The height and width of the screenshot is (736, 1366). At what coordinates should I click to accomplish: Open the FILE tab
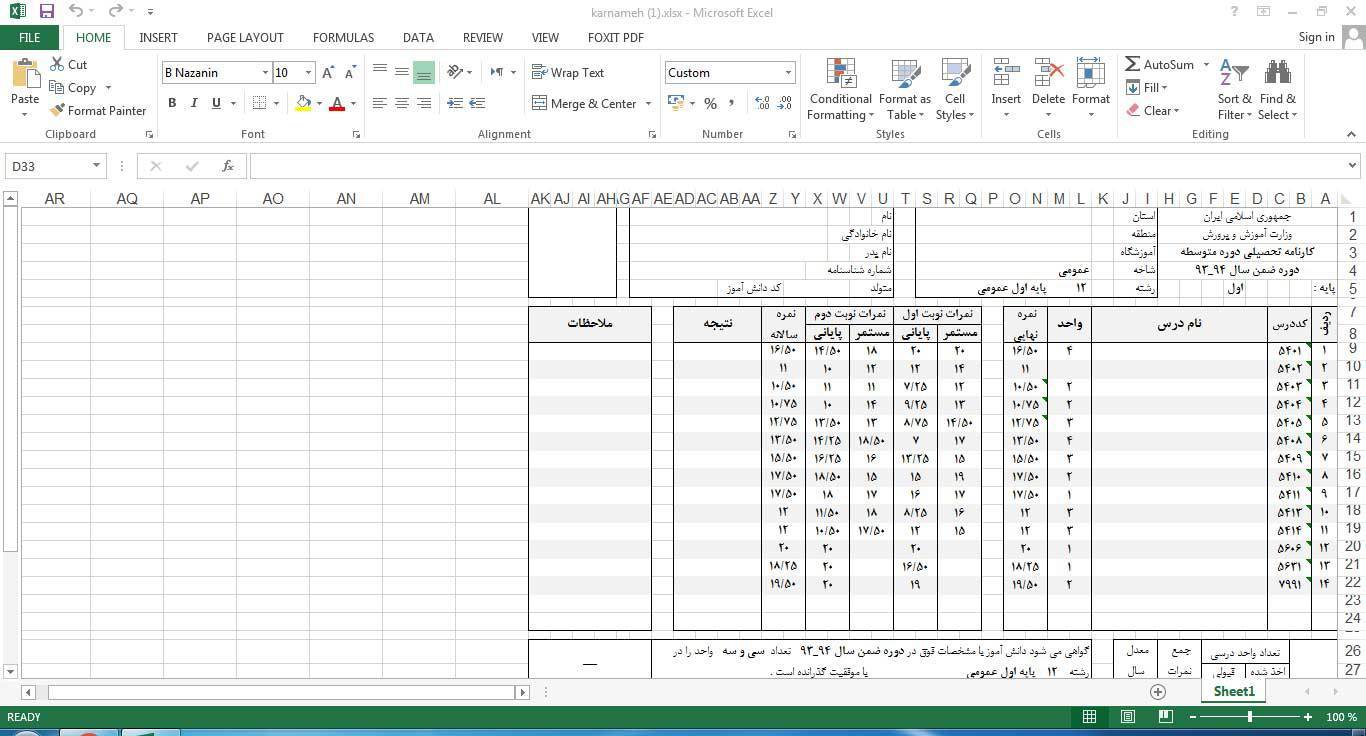[30, 37]
